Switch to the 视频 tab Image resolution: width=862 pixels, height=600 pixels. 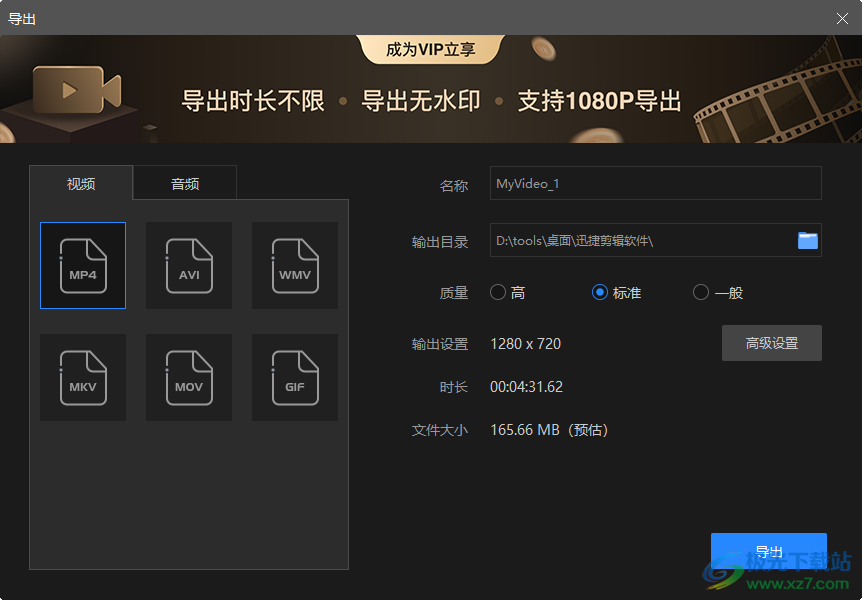tap(80, 183)
